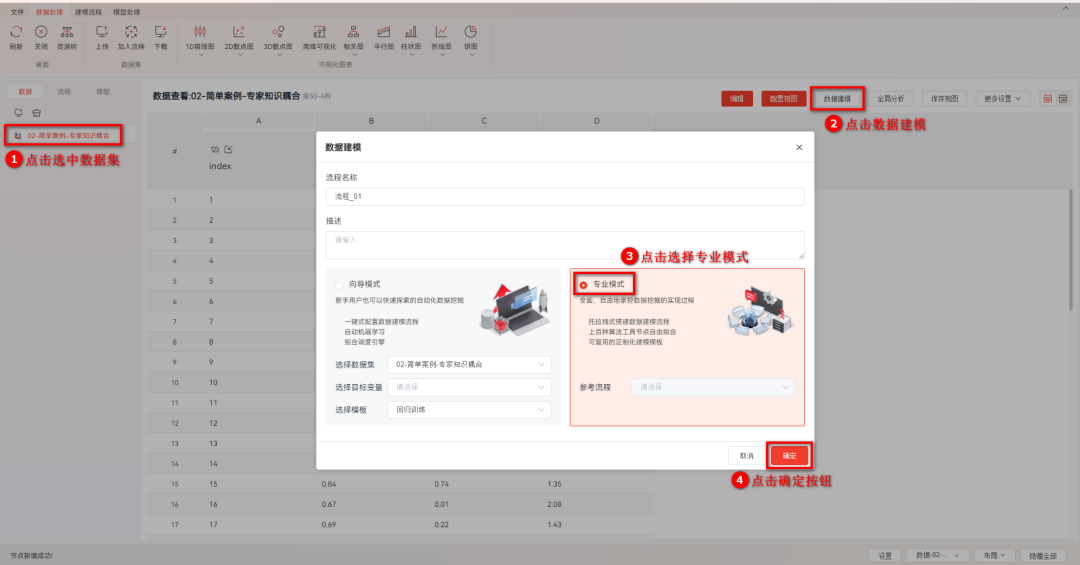The image size is (1080, 565).
Task: Close the 数据建模 dialog with X
Action: pos(799,147)
